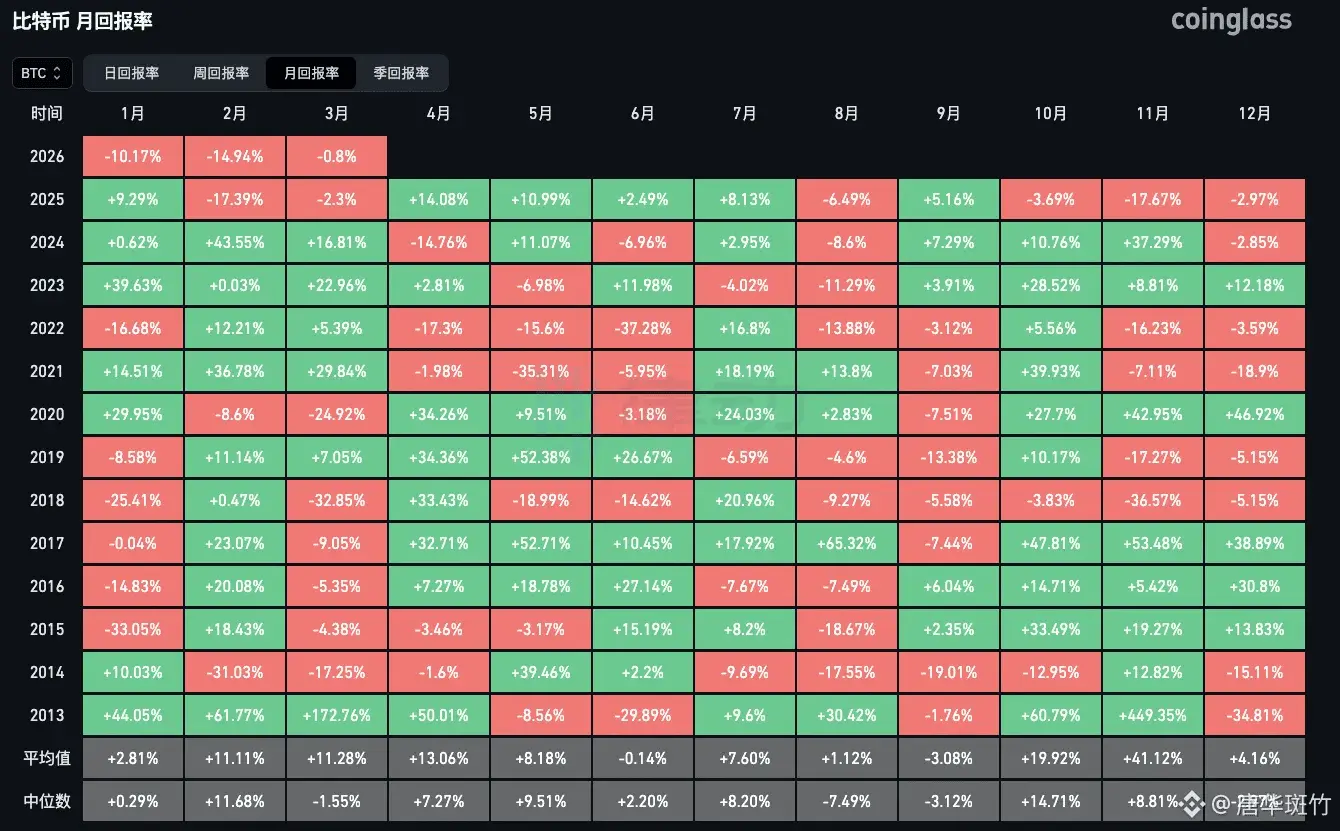Click the +27.14% cell in 2016
The image size is (1340, 831).
click(643, 586)
